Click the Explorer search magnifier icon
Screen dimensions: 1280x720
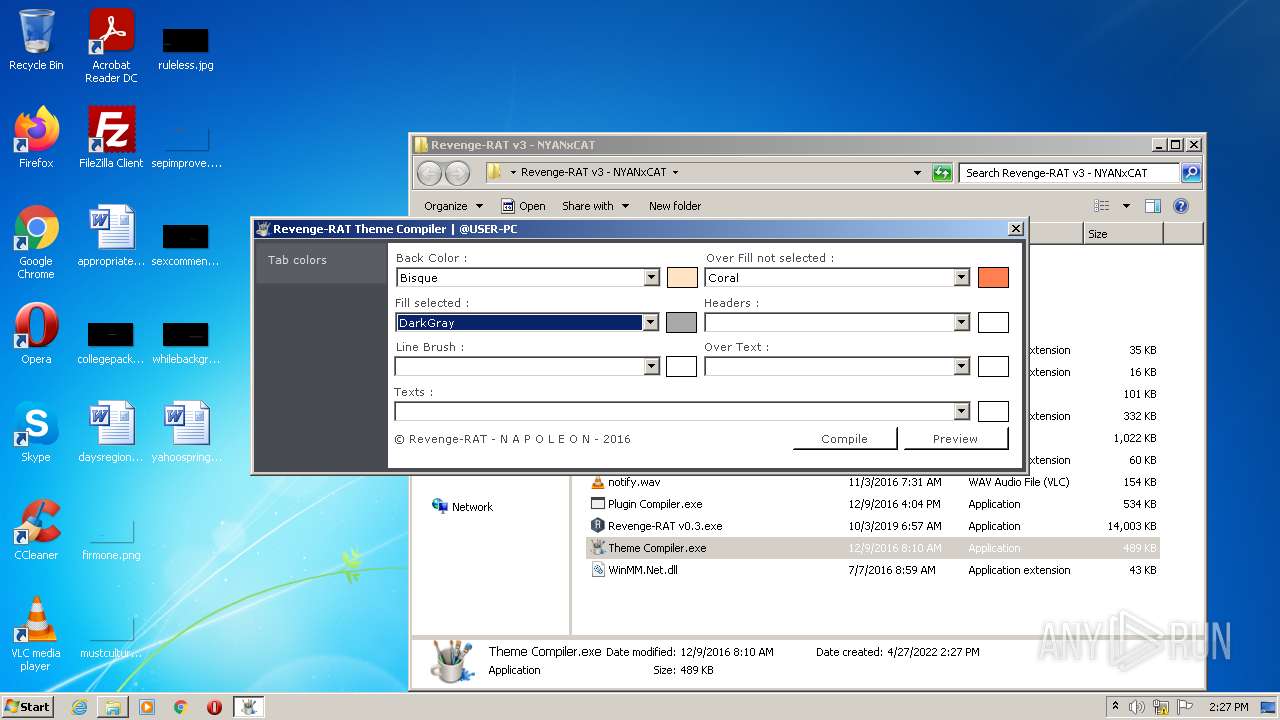point(1191,173)
